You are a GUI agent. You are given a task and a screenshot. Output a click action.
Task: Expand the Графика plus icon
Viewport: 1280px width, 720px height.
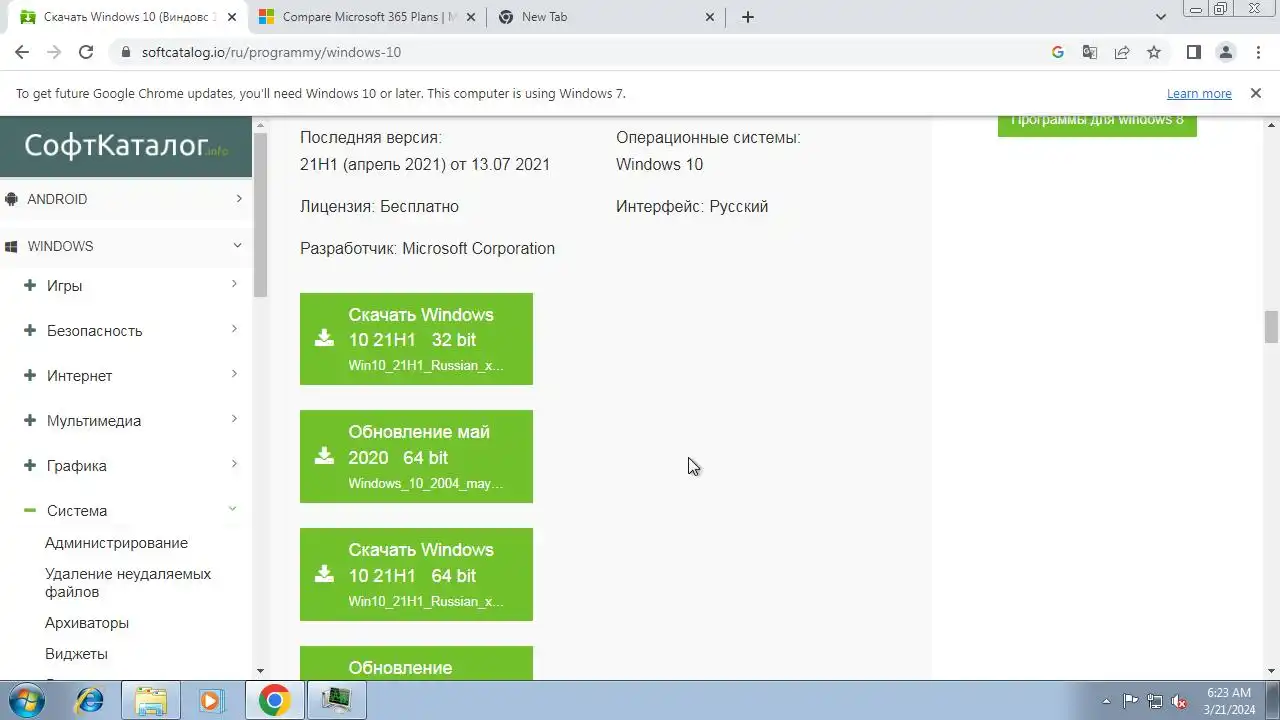click(x=30, y=465)
